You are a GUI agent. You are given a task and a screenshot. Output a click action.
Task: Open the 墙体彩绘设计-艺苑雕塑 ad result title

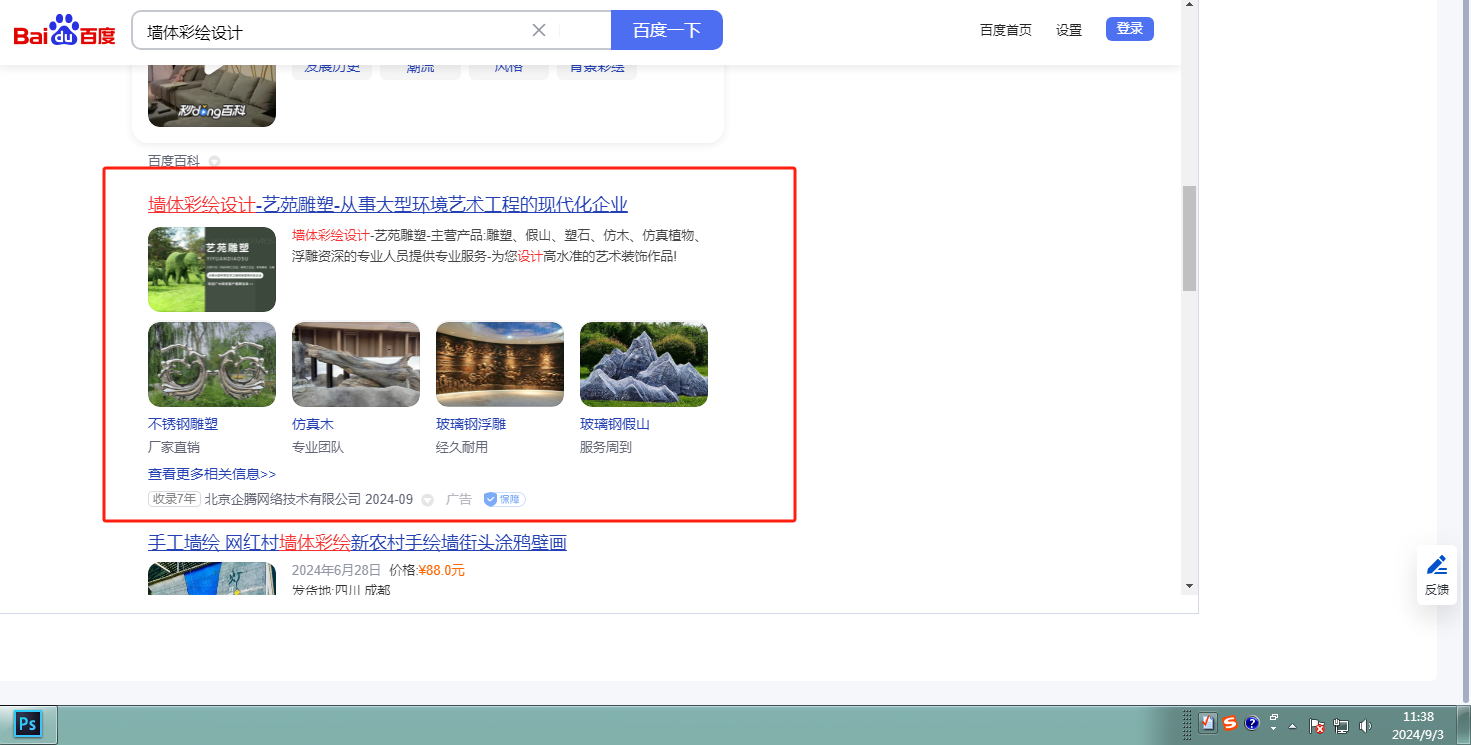click(388, 204)
